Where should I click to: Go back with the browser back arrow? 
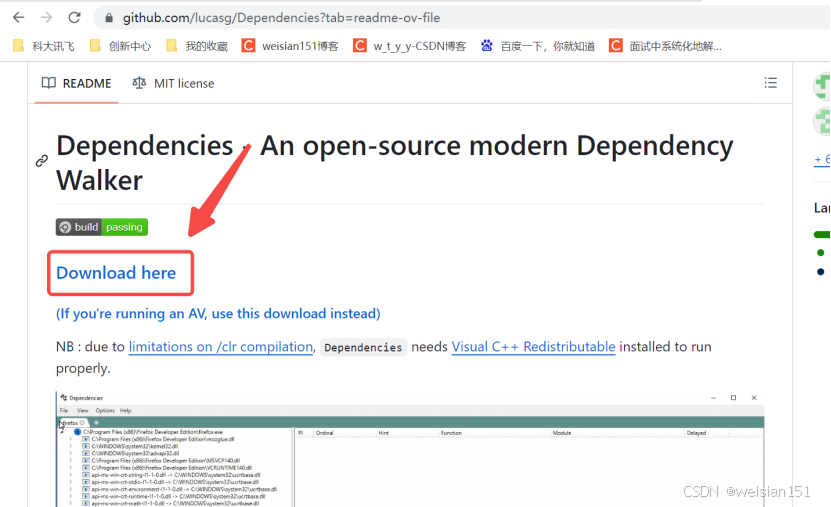tap(19, 17)
